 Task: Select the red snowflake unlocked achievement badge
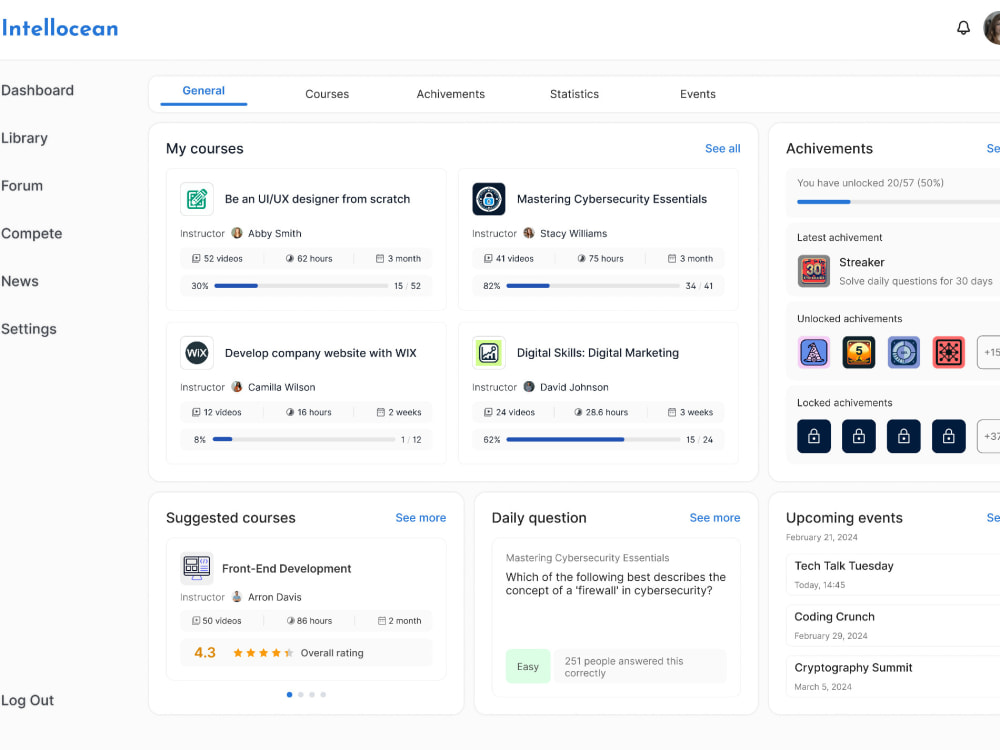click(948, 352)
